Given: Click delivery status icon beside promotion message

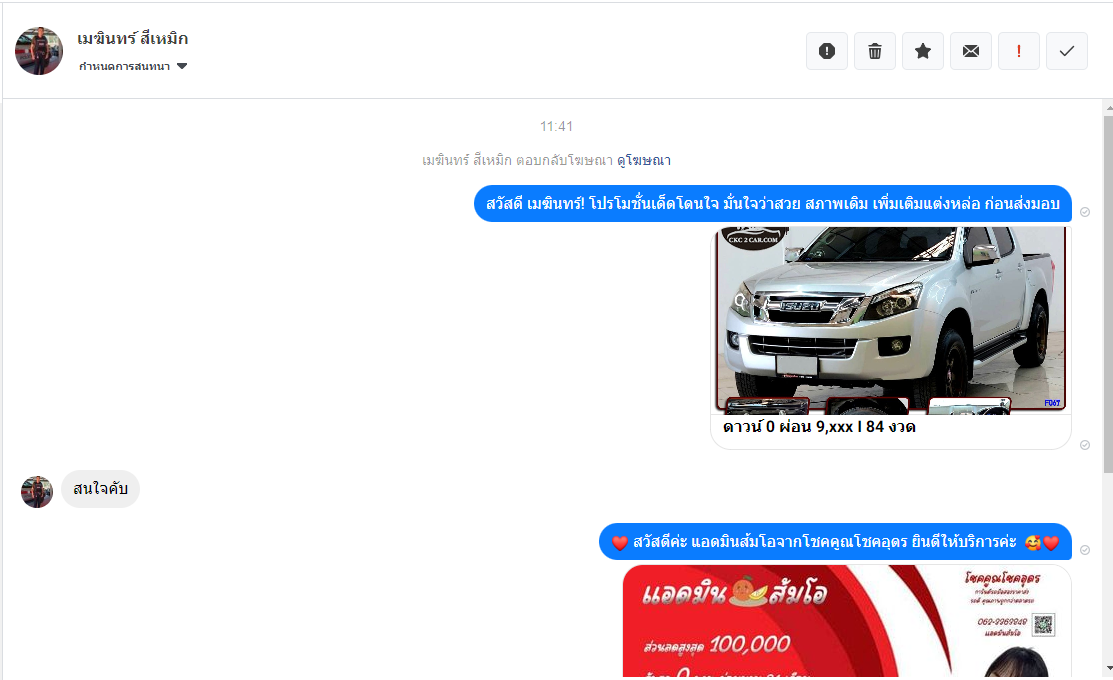Looking at the screenshot, I should (1085, 212).
